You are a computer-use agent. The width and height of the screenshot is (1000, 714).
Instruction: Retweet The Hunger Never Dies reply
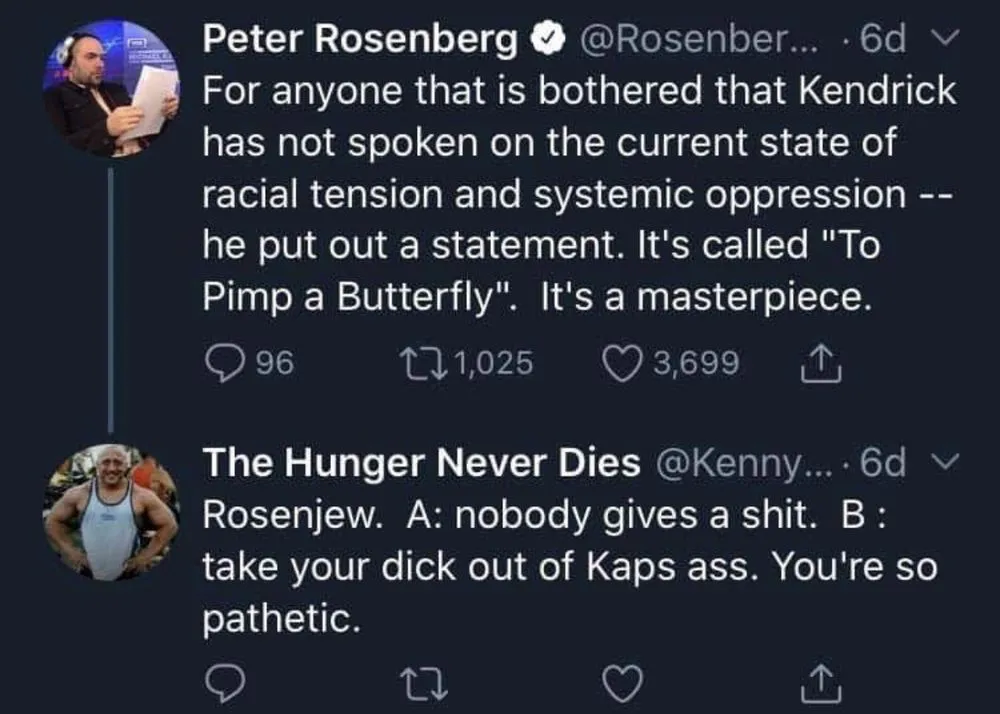point(419,683)
